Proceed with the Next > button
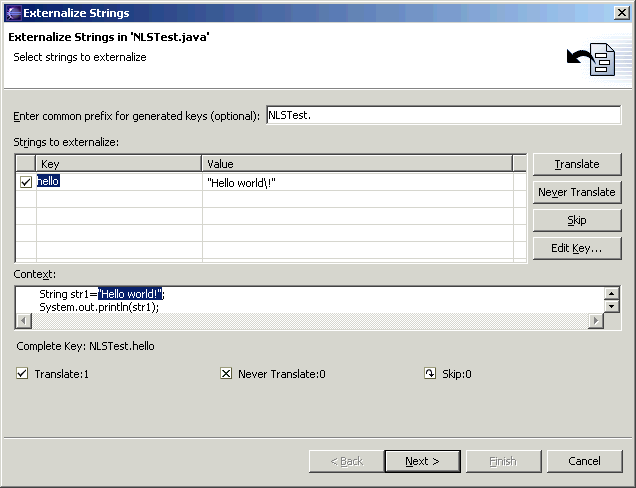The height and width of the screenshot is (488, 636). 422,461
